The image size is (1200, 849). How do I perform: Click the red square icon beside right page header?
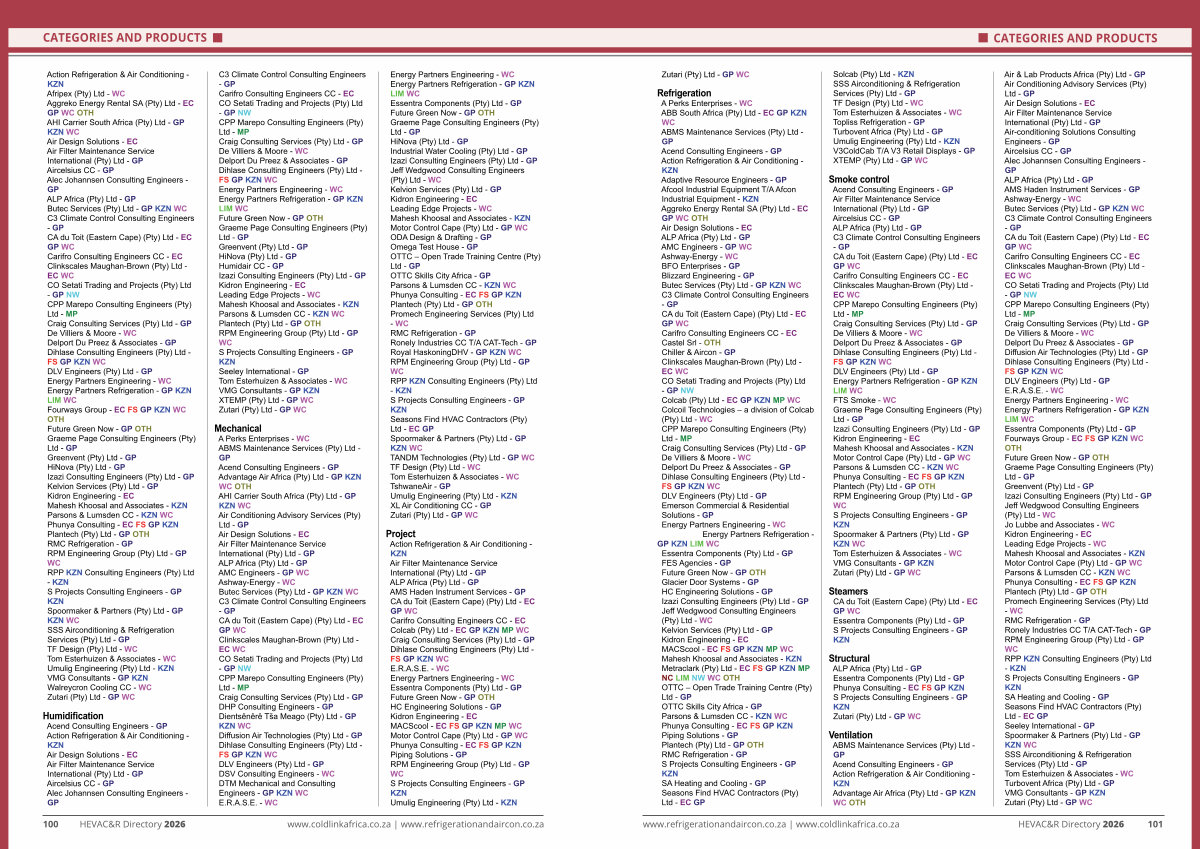[983, 38]
